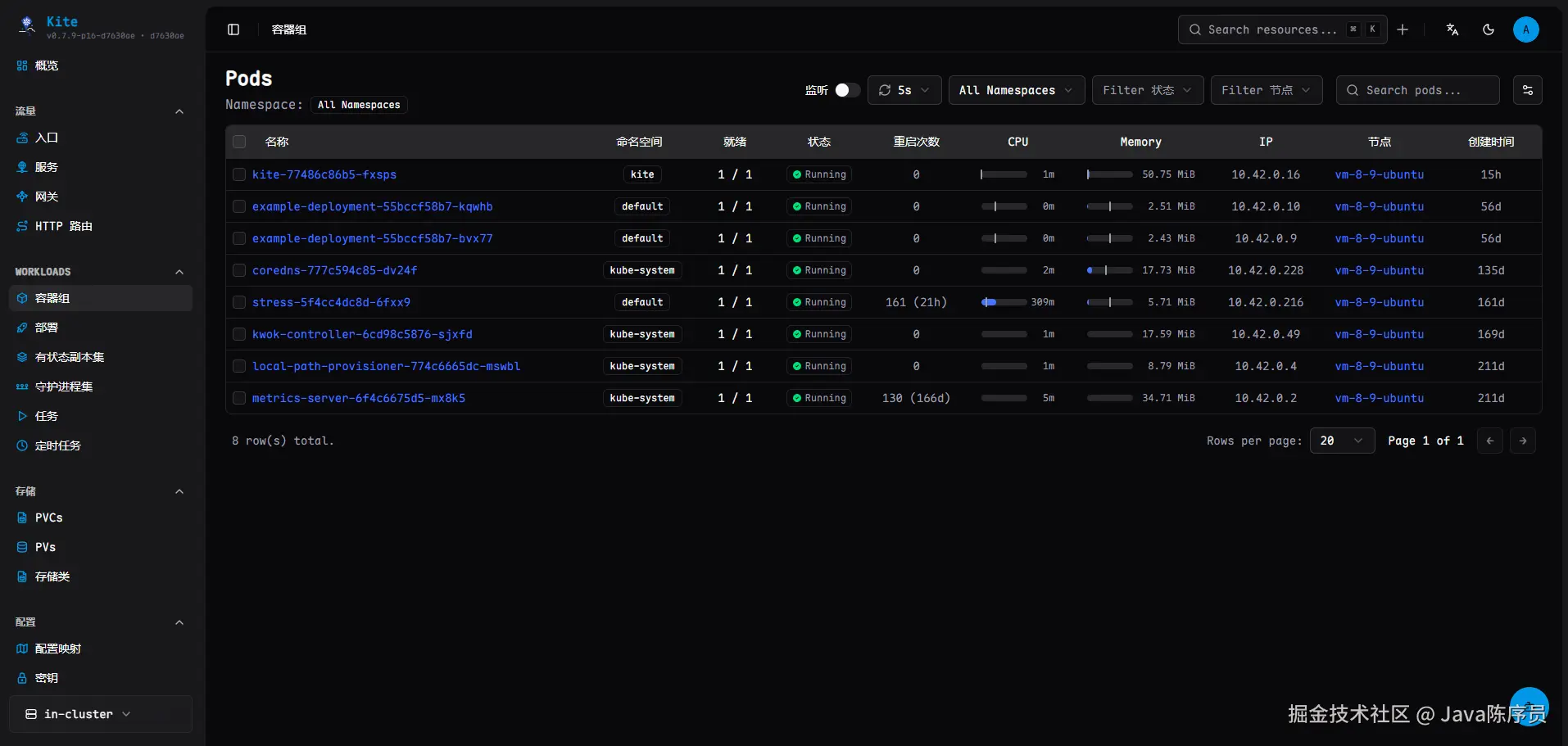
Task: Click the plus icon in the header
Action: pos(1403,29)
